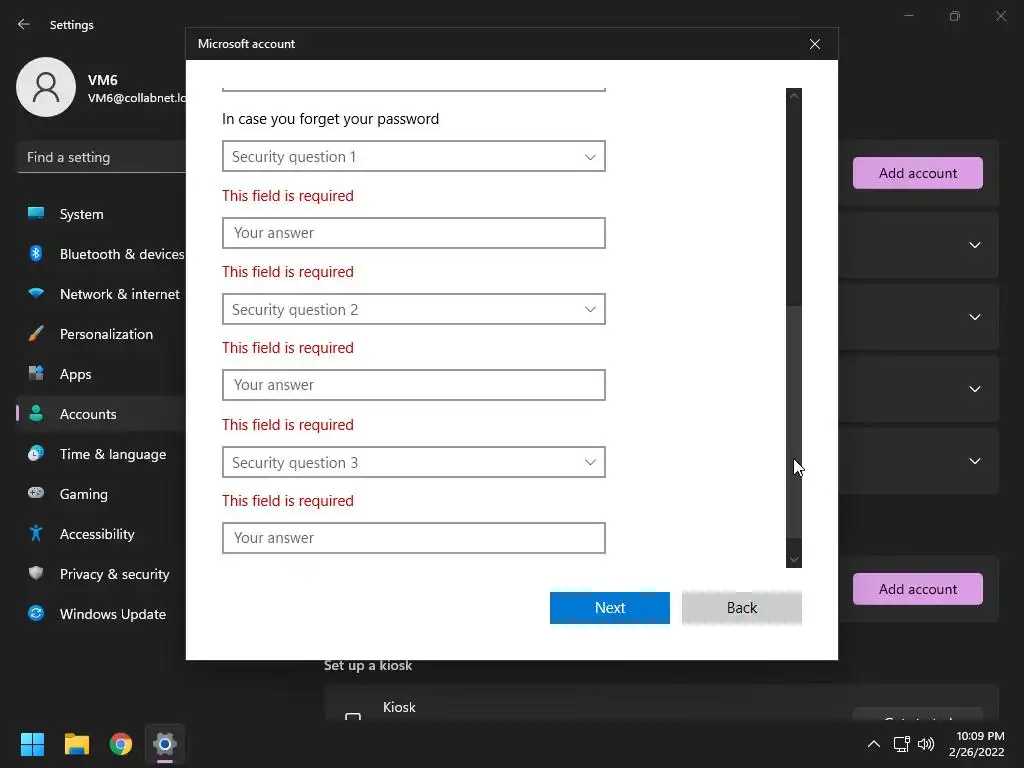Click the lower Add account button
This screenshot has width=1024, height=768.
click(918, 589)
